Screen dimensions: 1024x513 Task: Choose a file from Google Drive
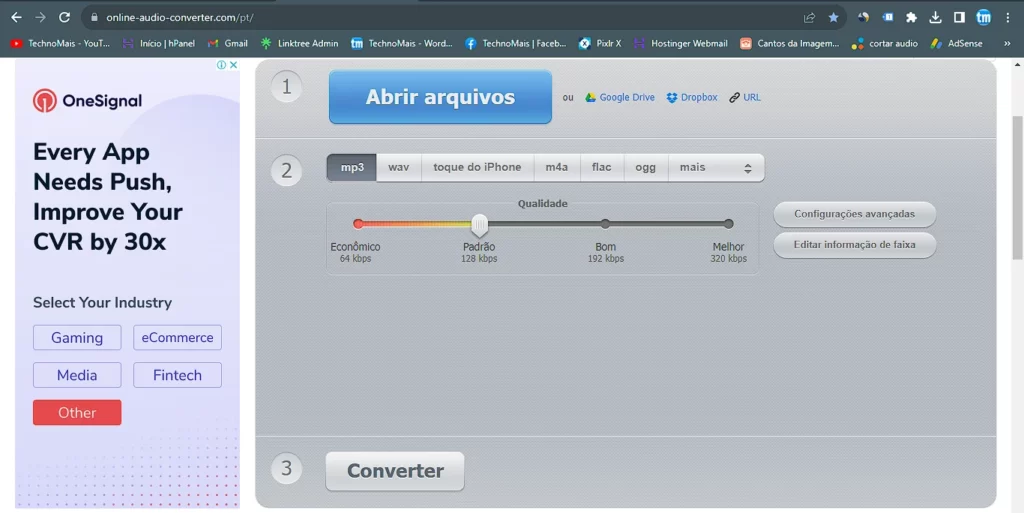(620, 97)
